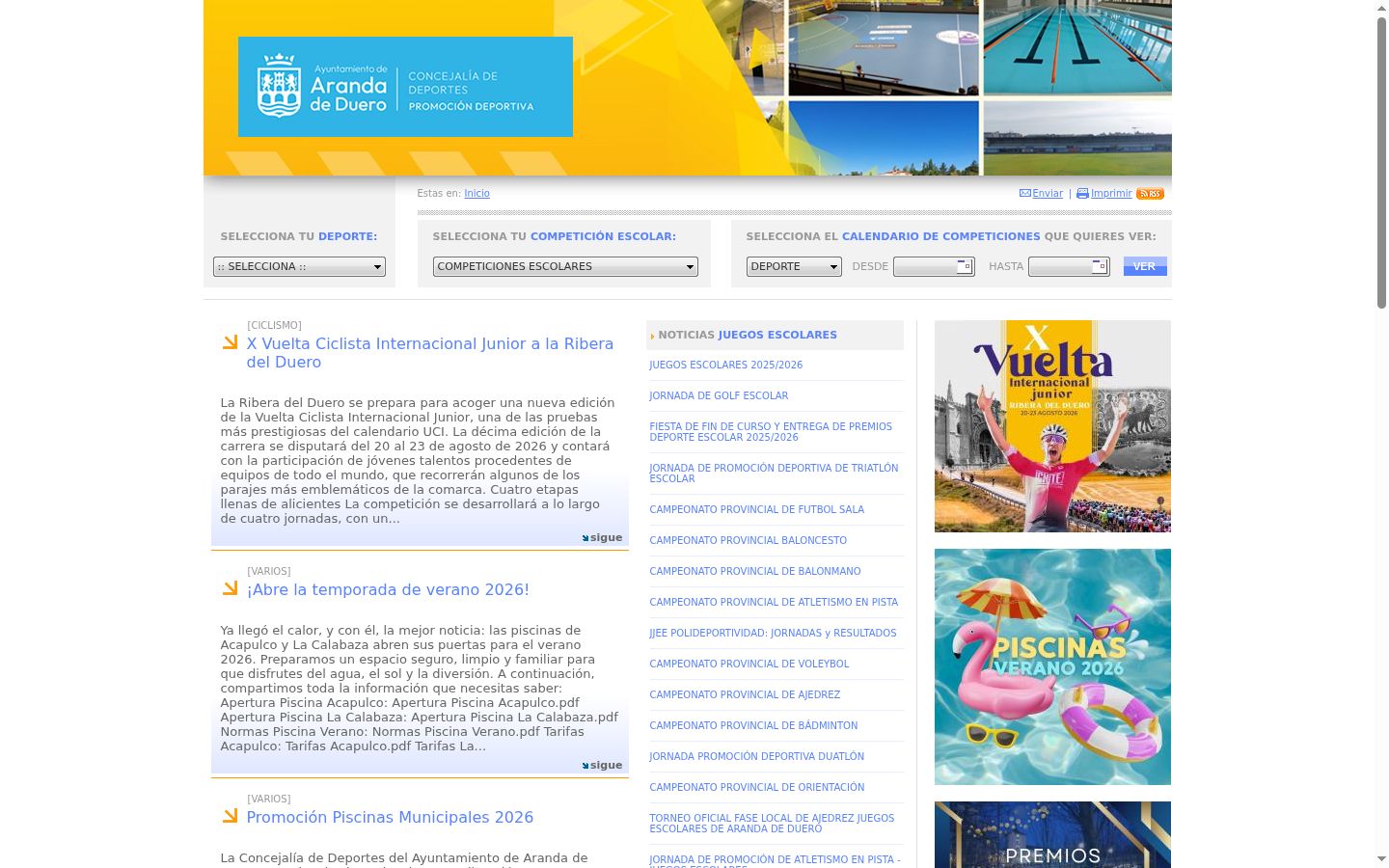
Task: Open JORNADA DE GOLF ESCOLAR link
Action: (x=719, y=396)
